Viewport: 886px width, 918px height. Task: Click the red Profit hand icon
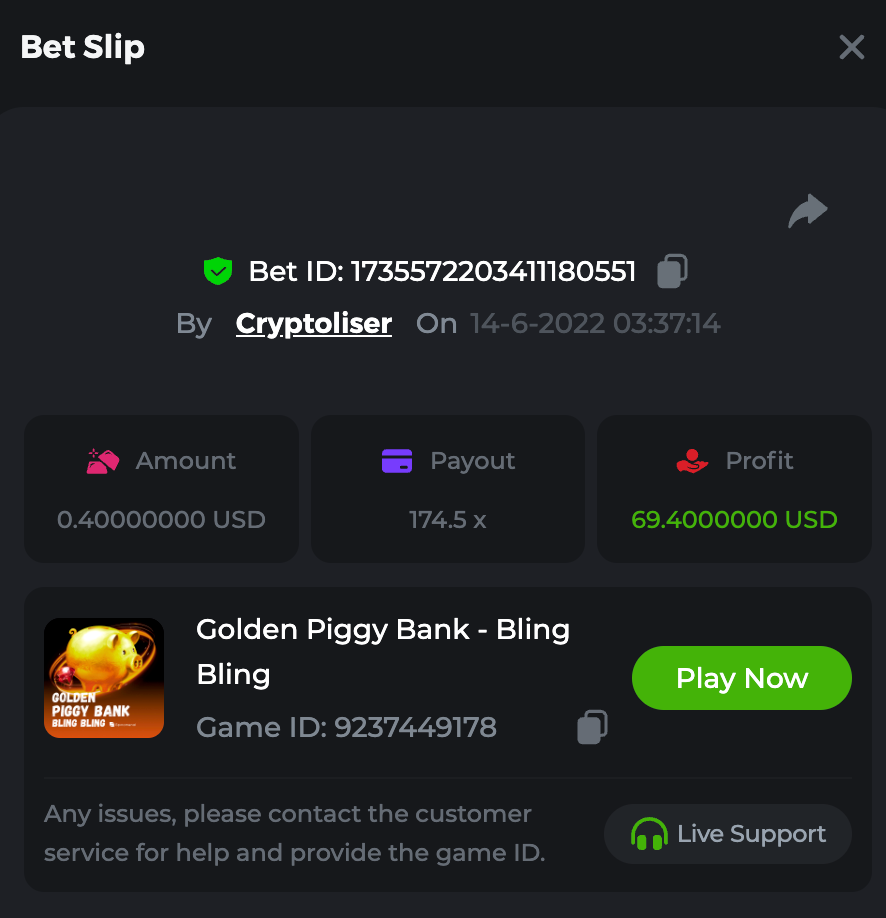[x=692, y=461]
